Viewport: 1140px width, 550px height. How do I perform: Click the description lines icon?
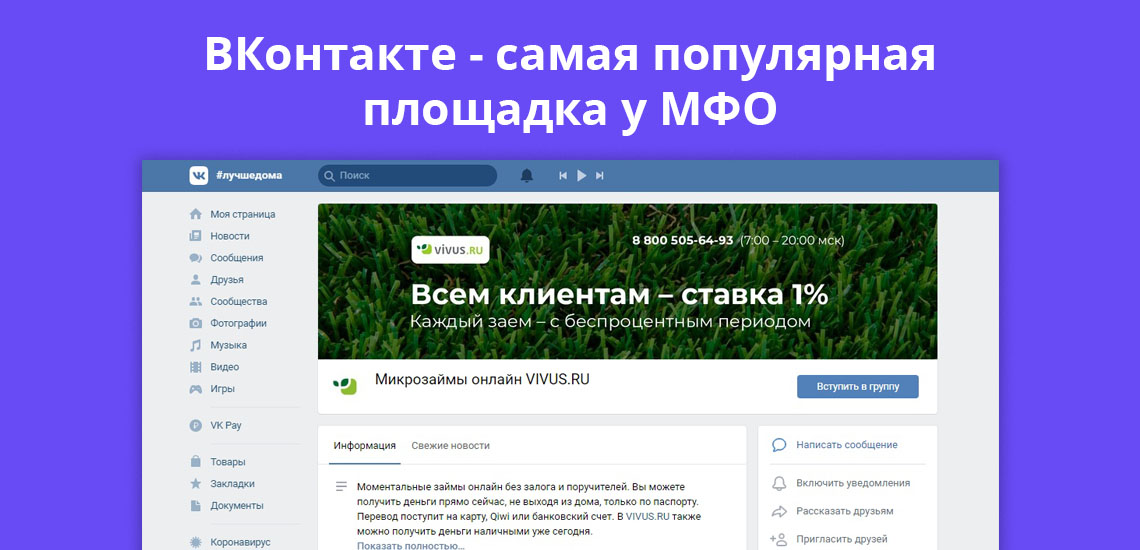click(341, 487)
